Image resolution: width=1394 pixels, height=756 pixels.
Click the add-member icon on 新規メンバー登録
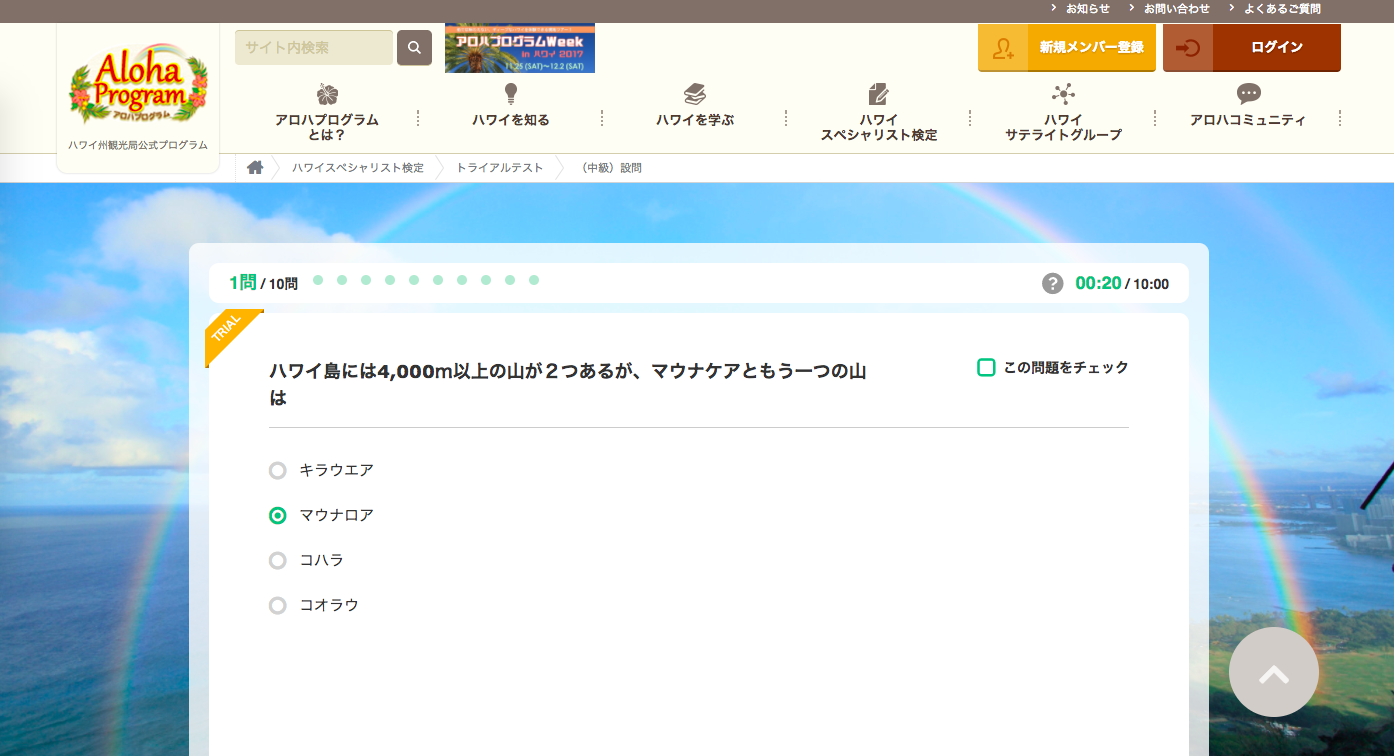(x=1003, y=48)
